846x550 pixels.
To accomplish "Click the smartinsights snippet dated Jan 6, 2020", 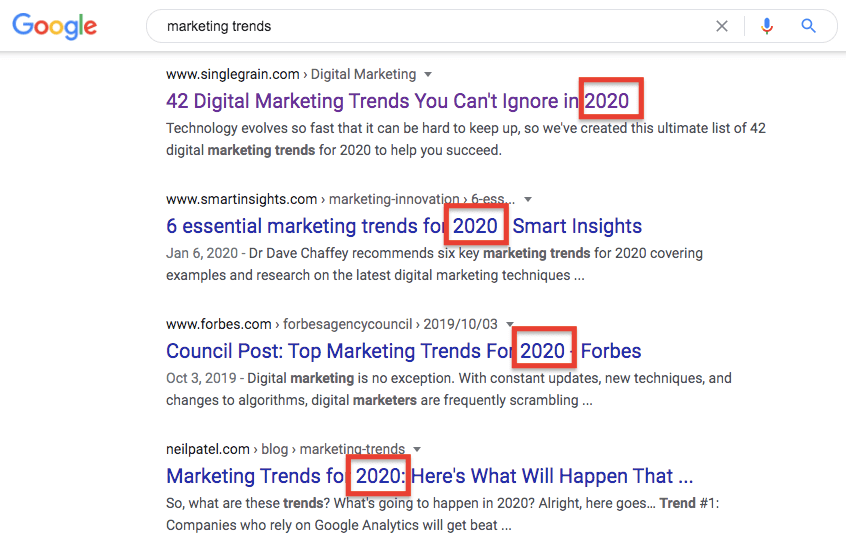I will coord(434,264).
